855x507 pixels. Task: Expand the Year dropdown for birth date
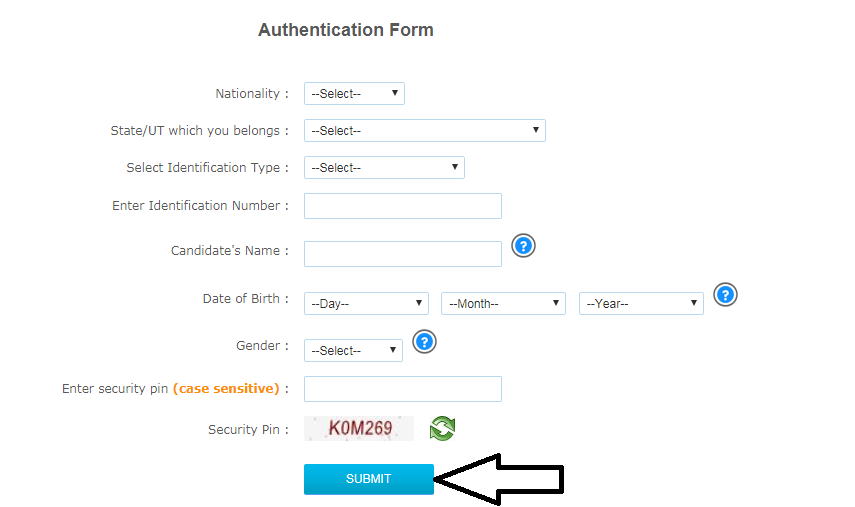641,303
